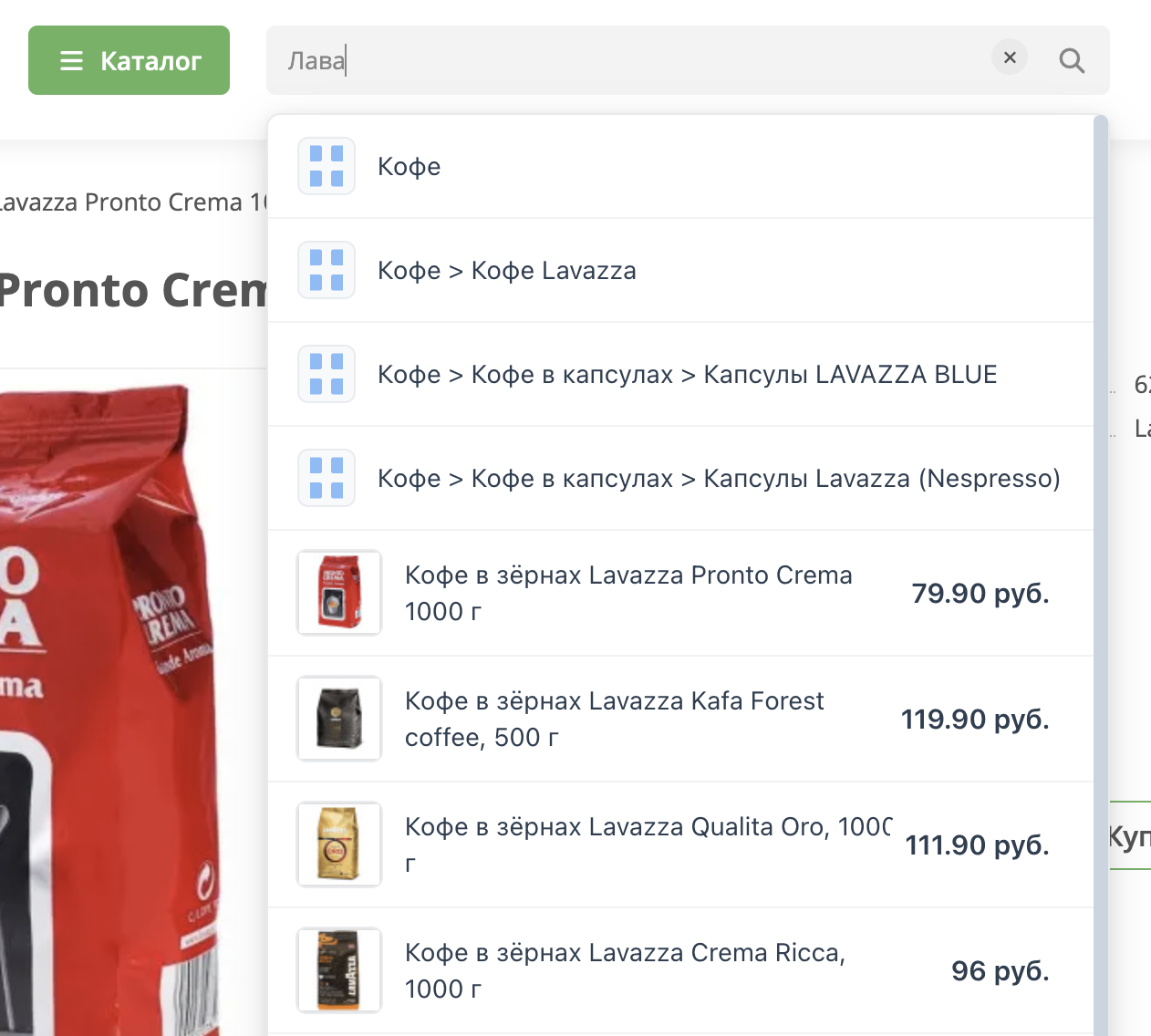This screenshot has width=1151, height=1036.
Task: Click the grid icon beside Кофе Lavazza
Action: click(327, 270)
